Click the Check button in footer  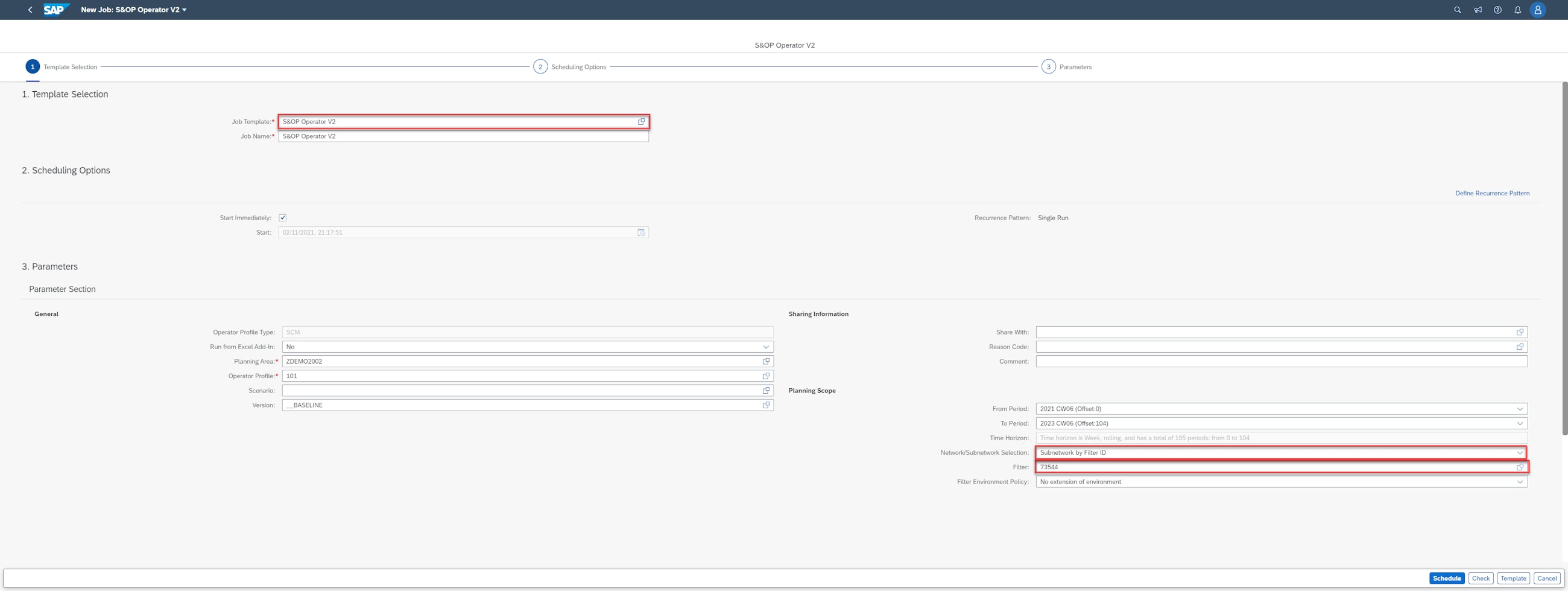click(x=1481, y=578)
